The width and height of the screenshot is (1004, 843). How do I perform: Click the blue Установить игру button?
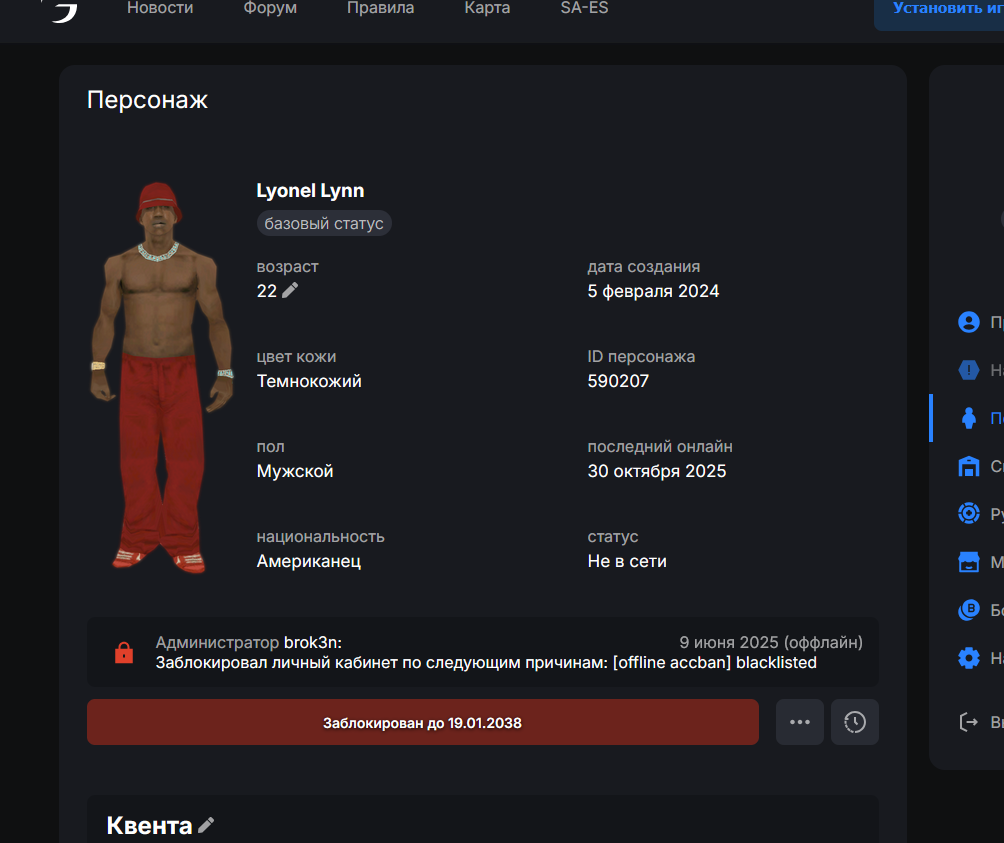[939, 12]
